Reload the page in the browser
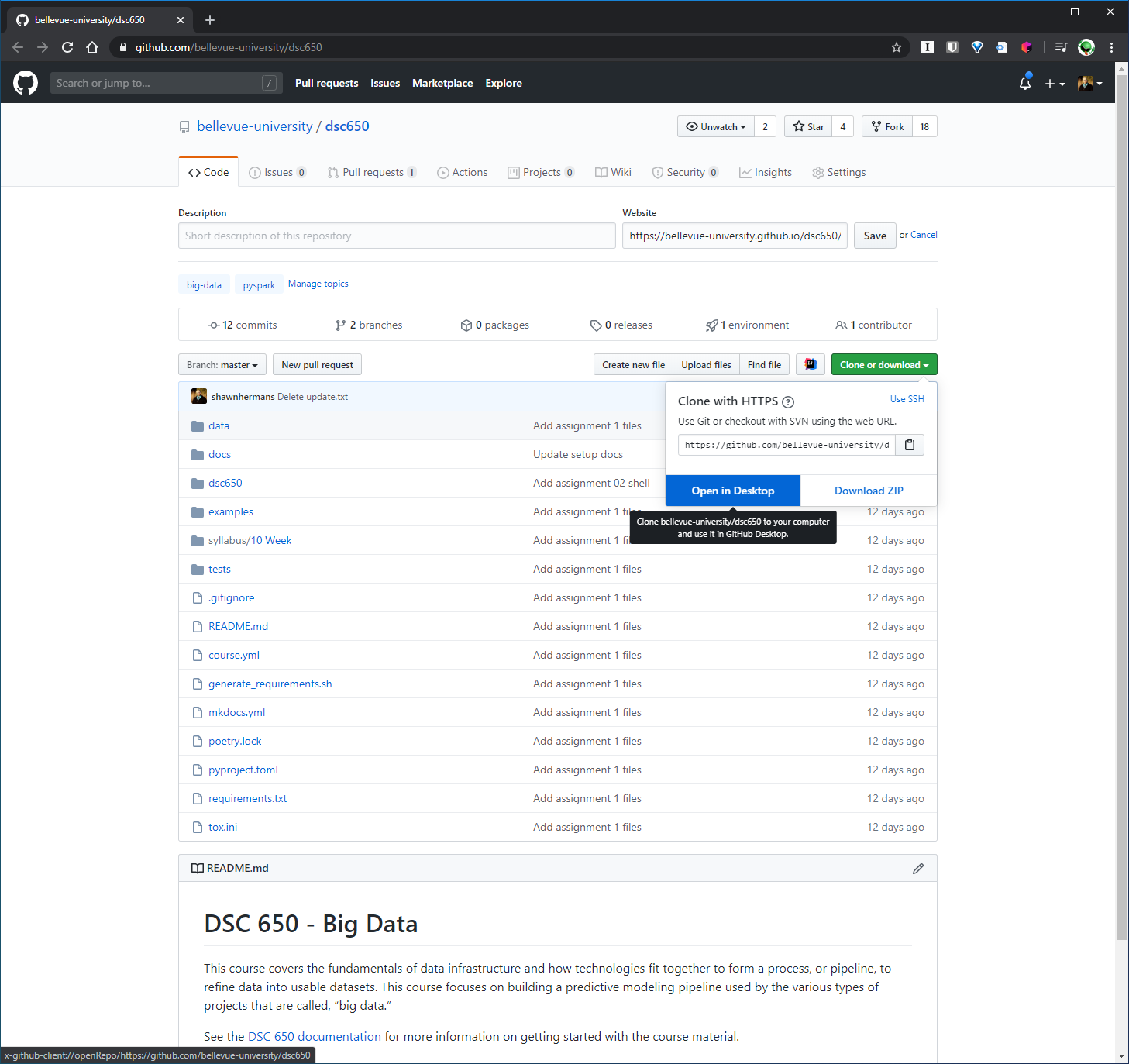1129x1064 pixels. pyautogui.click(x=67, y=47)
